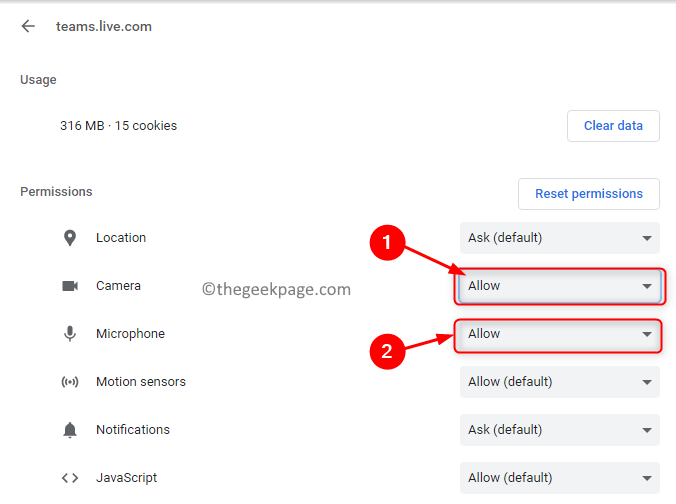Click the Notifications bell icon
Screen dimensions: 676x504
click(70, 430)
